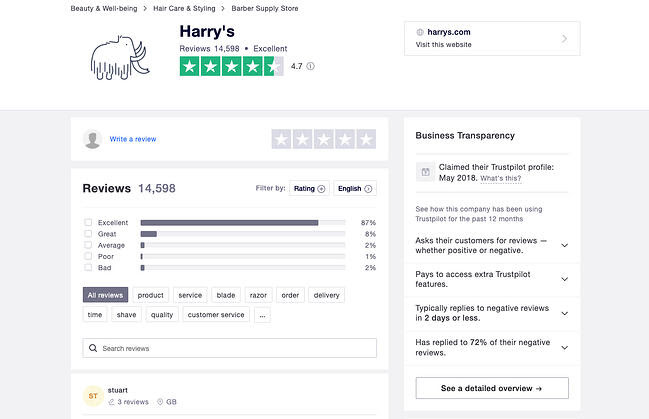Filter reviews by customer service tag

coord(216,315)
